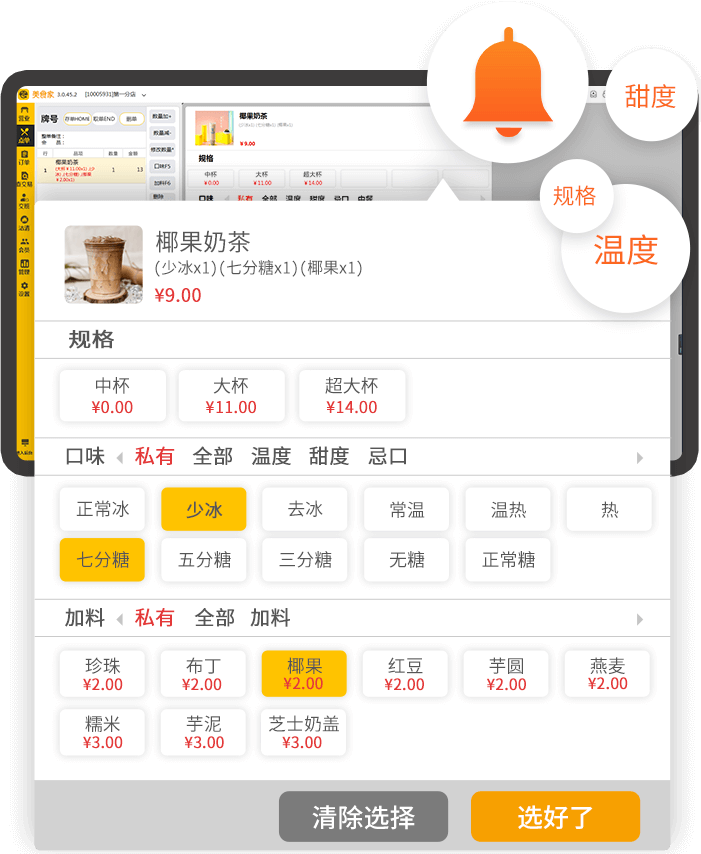This screenshot has width=701, height=854.
Task: Click the milk tea cup photo in the popup
Action: pos(103,264)
